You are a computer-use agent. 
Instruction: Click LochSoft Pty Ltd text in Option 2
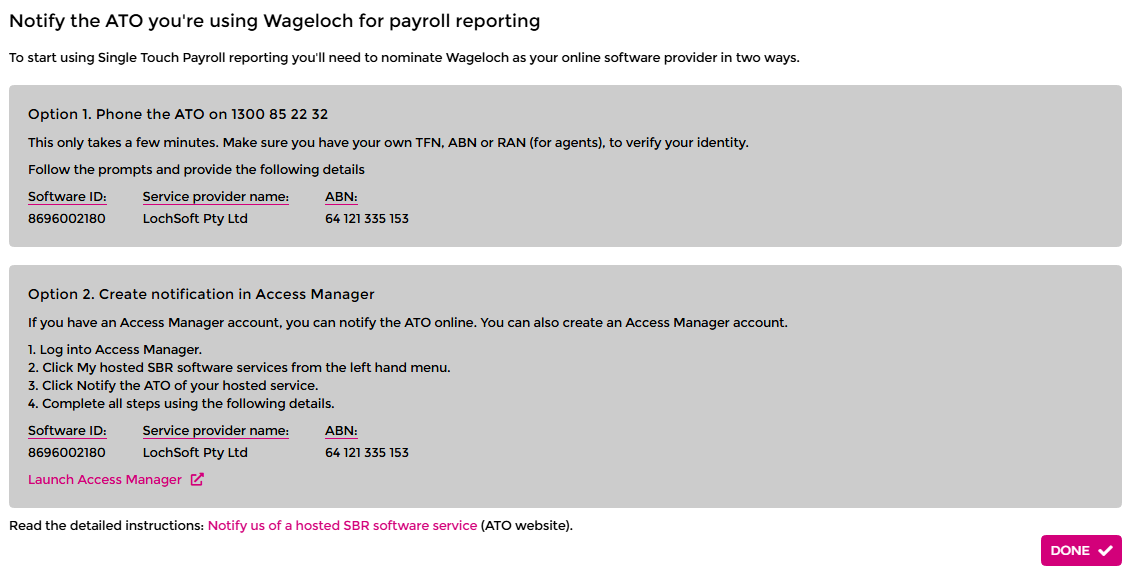195,452
